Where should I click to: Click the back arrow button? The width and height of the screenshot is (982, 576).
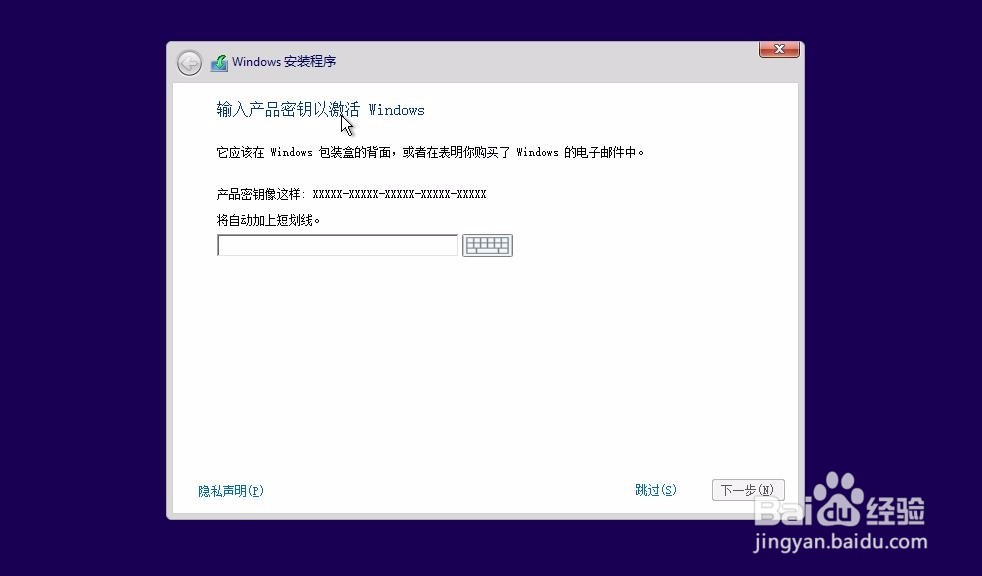click(x=189, y=63)
